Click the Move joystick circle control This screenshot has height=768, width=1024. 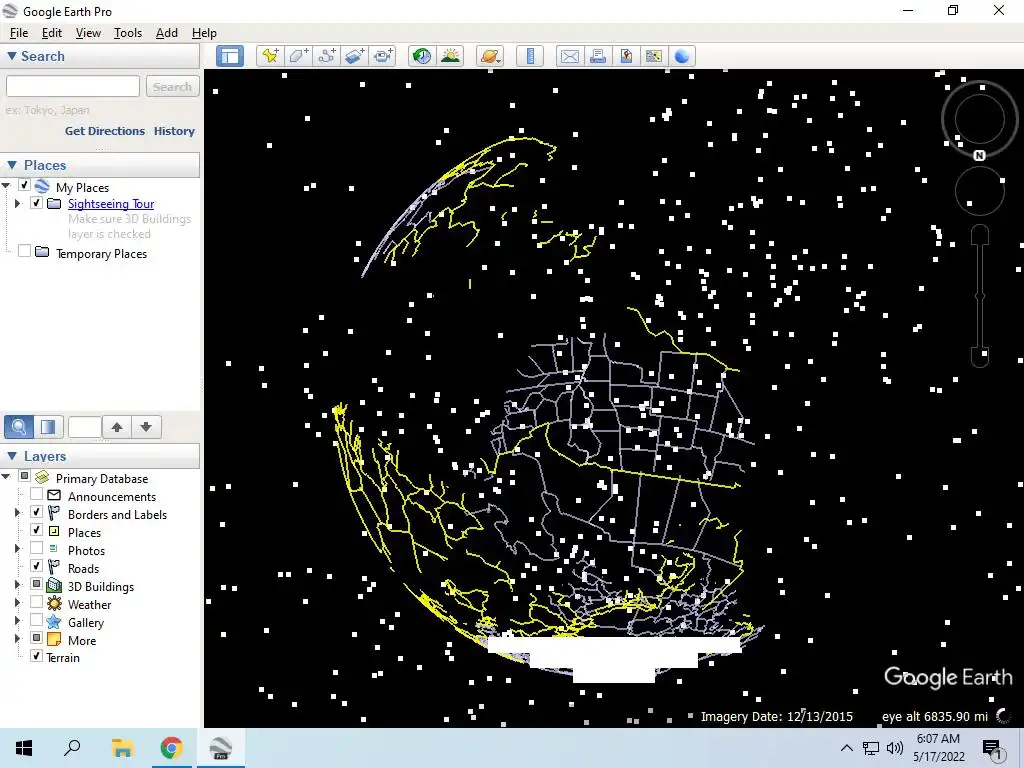coord(979,191)
